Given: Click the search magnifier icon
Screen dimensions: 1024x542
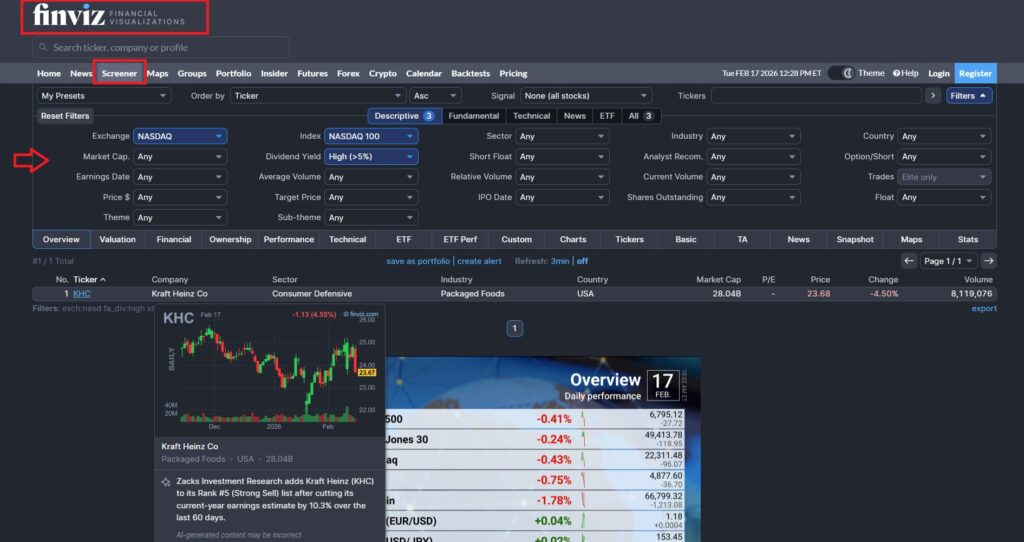Looking at the screenshot, I should click(42, 47).
